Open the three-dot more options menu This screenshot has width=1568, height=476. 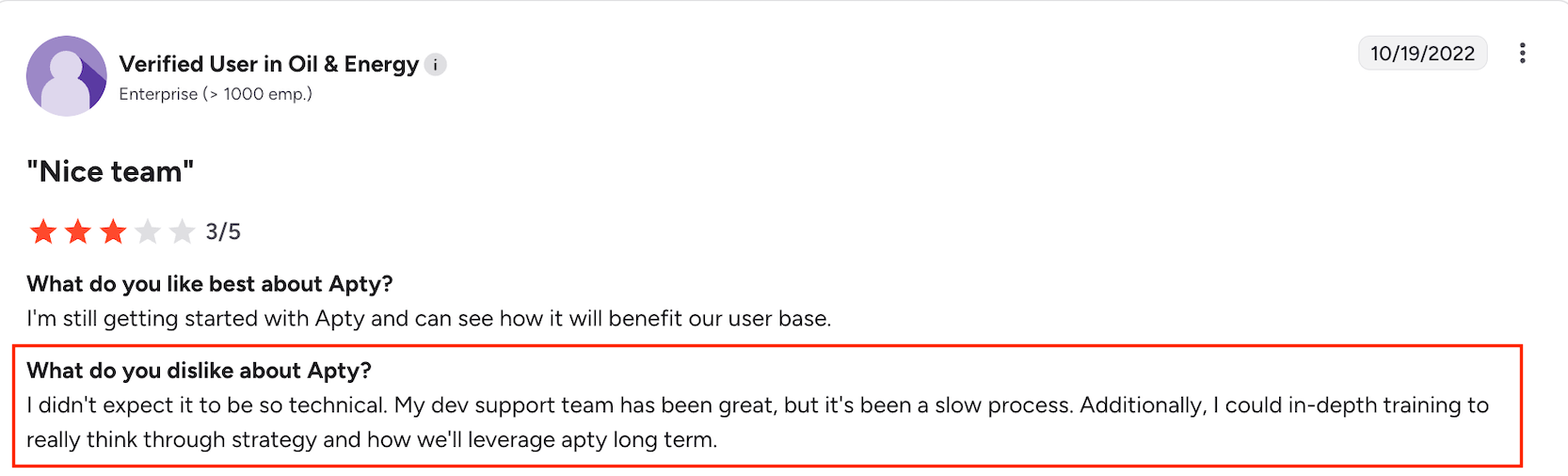click(x=1522, y=54)
